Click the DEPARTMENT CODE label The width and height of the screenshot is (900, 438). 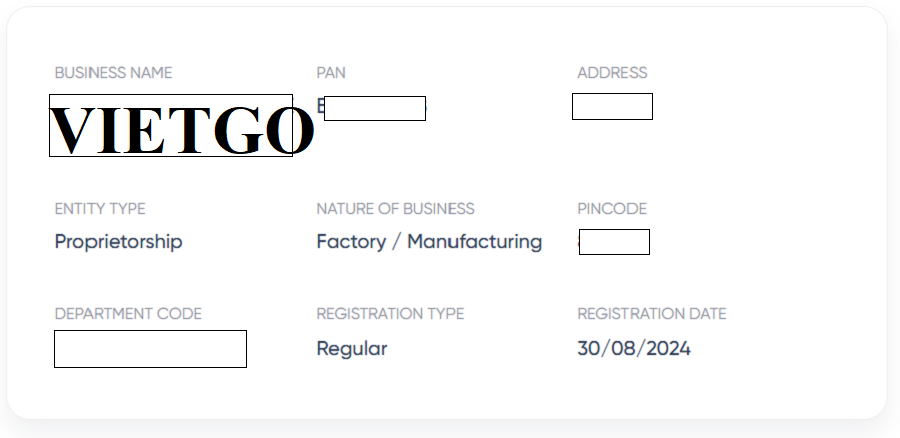tap(128, 314)
